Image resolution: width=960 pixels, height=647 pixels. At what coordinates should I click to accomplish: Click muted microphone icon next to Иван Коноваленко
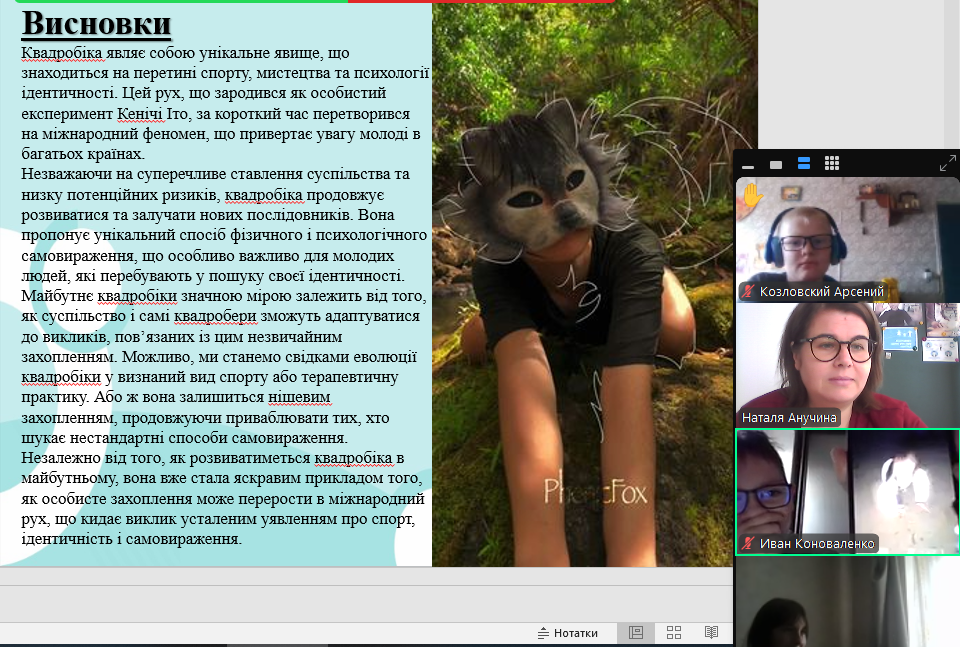pos(748,543)
